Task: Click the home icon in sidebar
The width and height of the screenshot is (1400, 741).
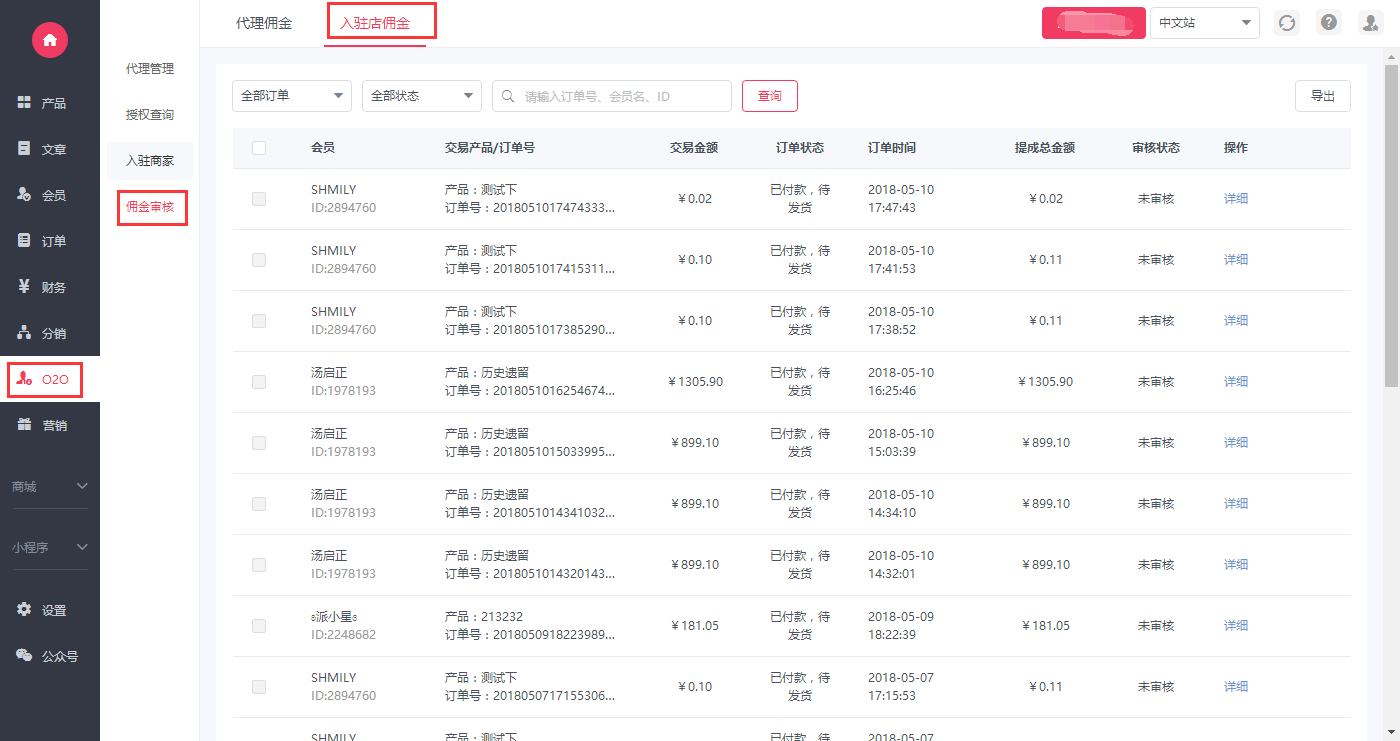Action: (x=49, y=40)
